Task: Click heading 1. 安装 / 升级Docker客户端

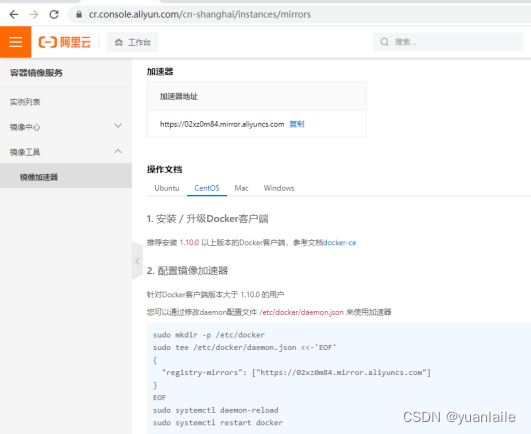Action: [208, 219]
